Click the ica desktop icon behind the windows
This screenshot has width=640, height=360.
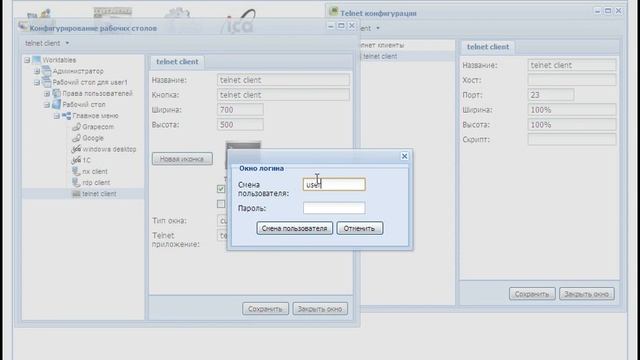coord(241,22)
